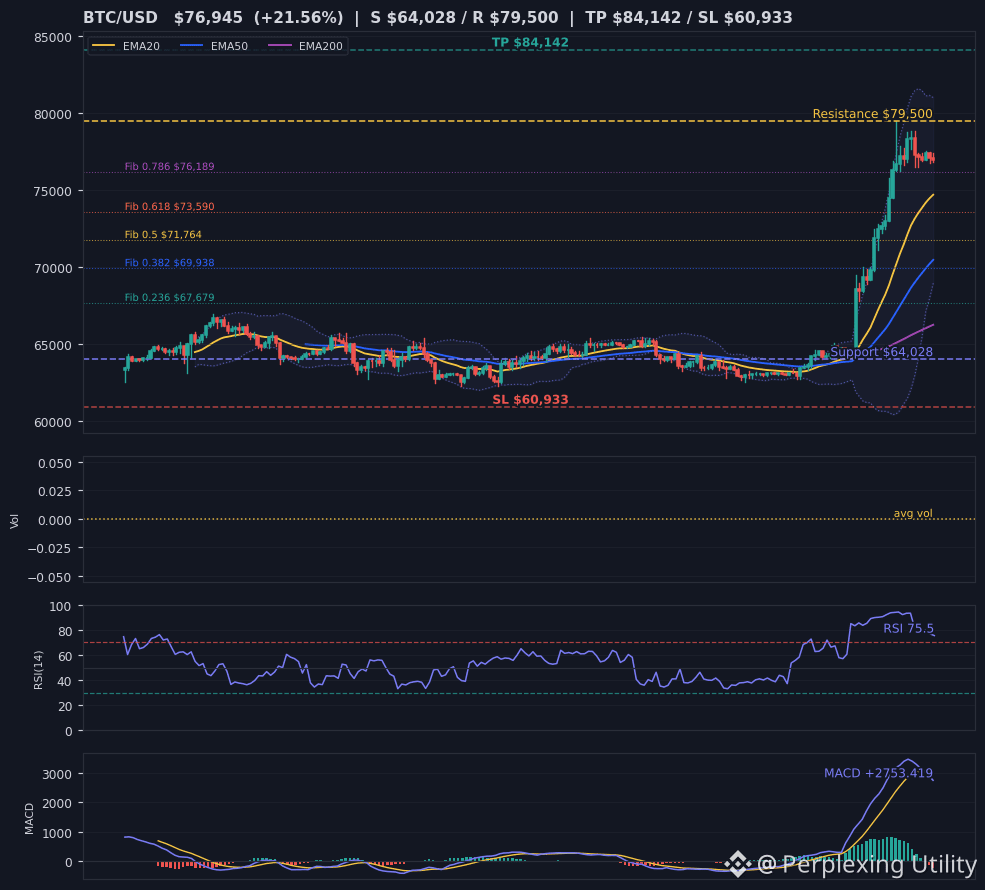This screenshot has width=985, height=890.
Task: Click the 75000 price axis tick
Action: click(x=53, y=192)
